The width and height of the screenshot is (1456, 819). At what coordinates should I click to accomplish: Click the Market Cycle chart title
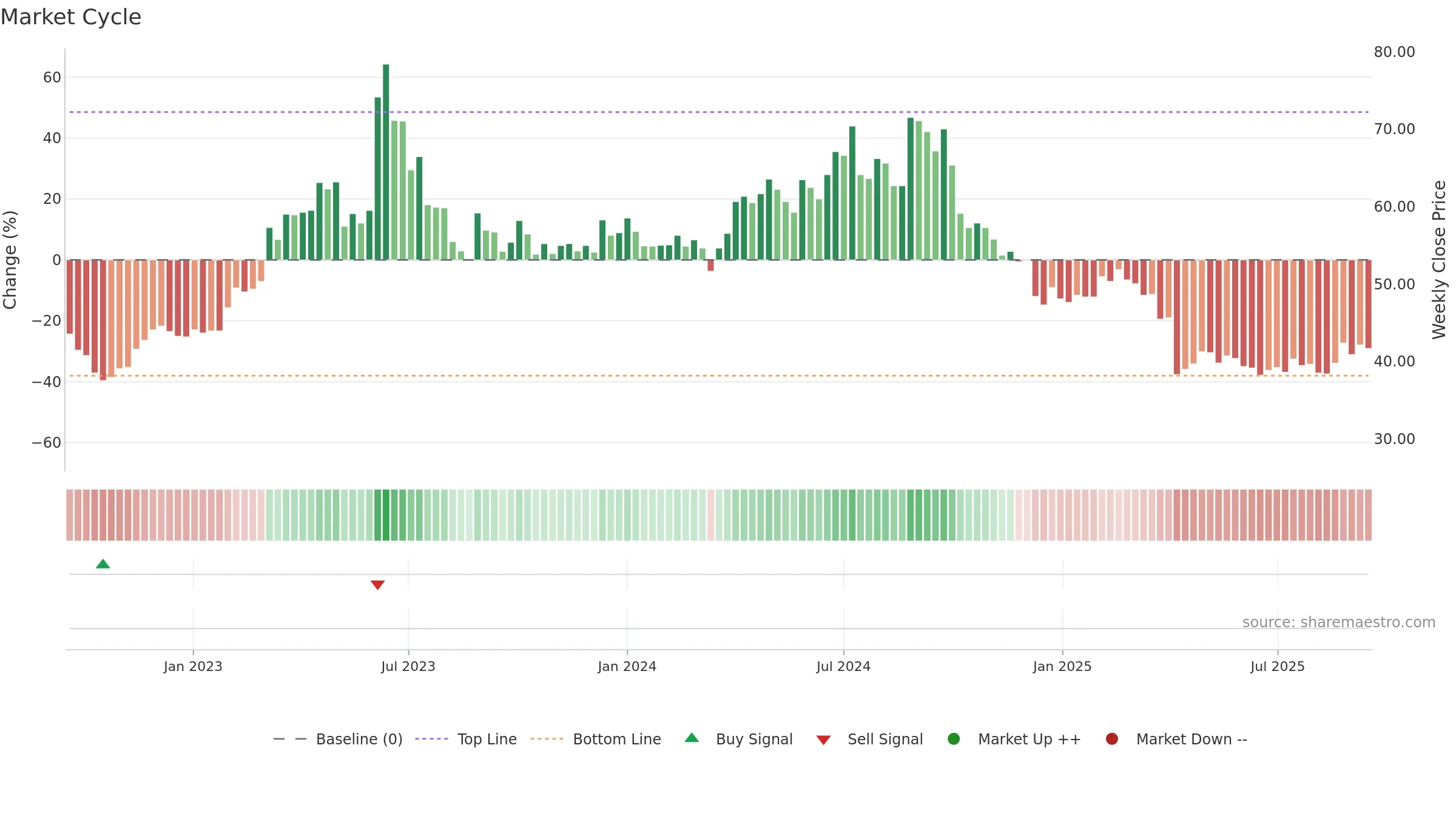[71, 17]
